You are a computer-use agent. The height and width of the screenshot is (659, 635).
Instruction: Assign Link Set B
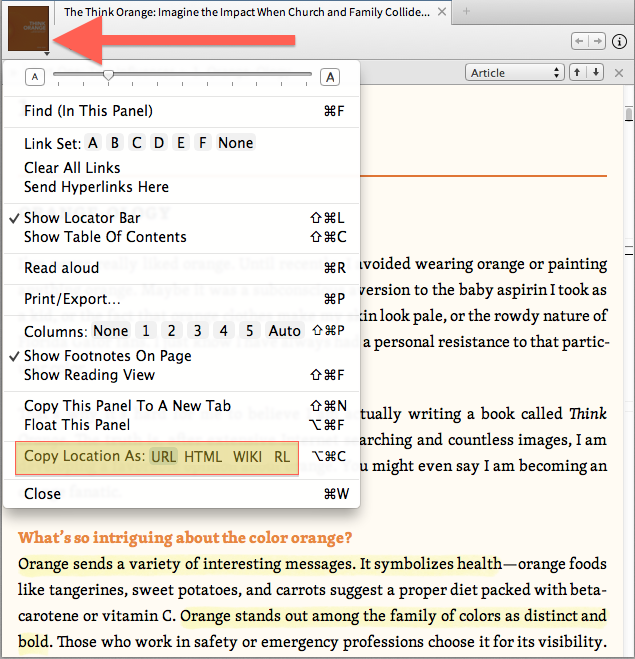coord(115,143)
